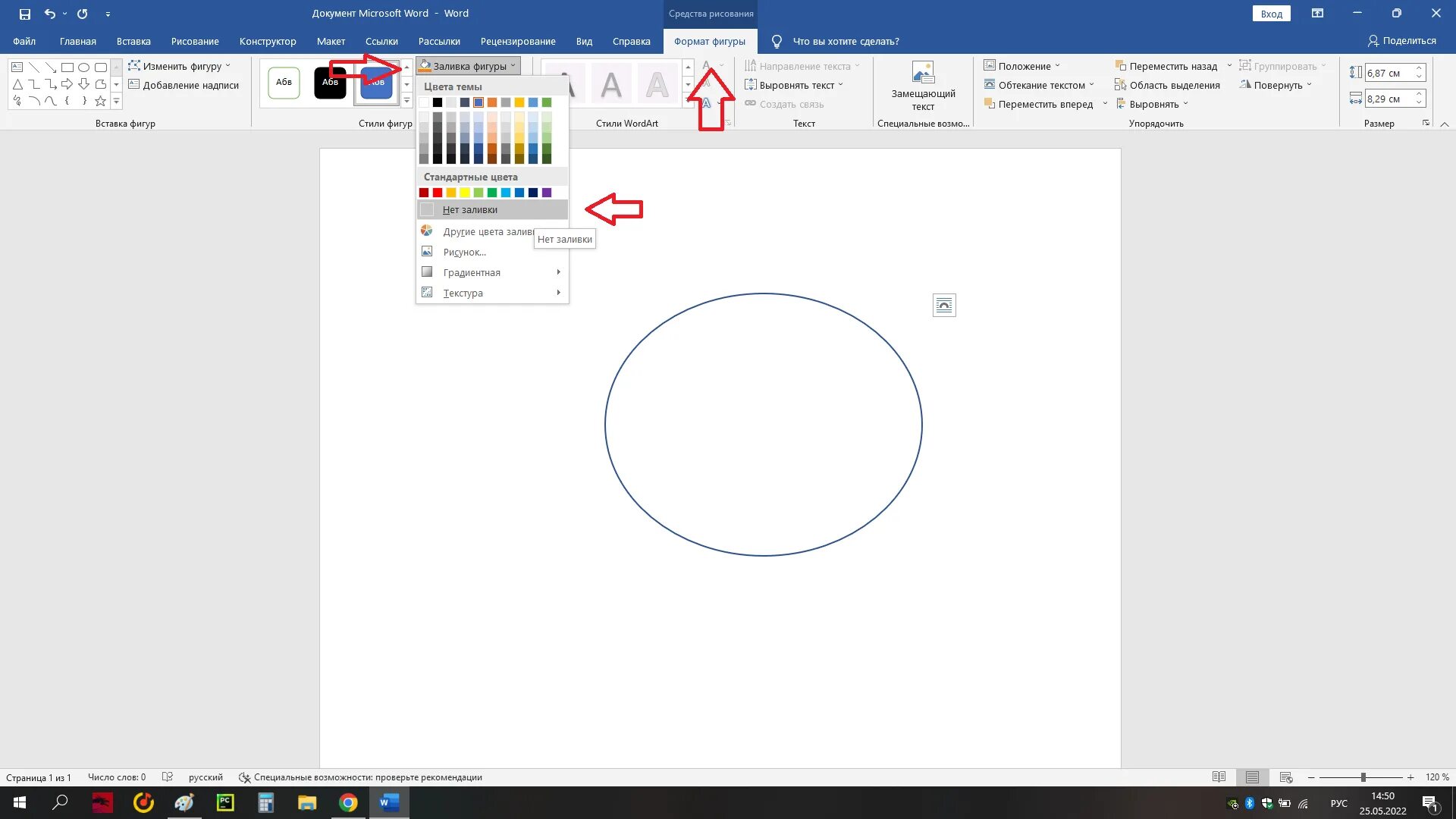Expand the Градиентная submenu arrow
Screen dimensions: 1456x819
point(558,272)
